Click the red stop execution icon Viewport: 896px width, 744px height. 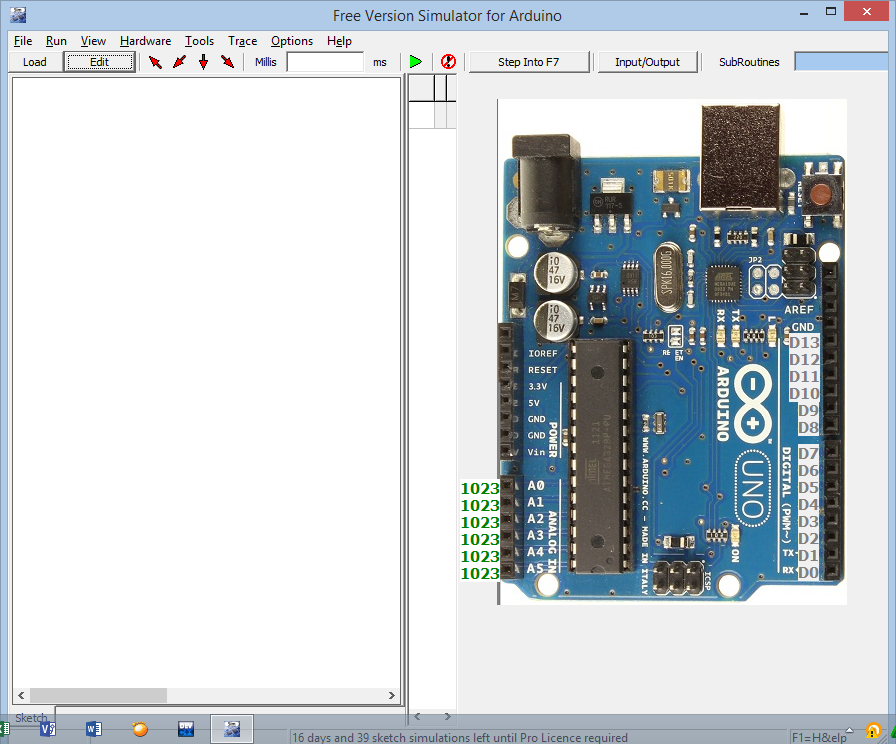pos(447,61)
